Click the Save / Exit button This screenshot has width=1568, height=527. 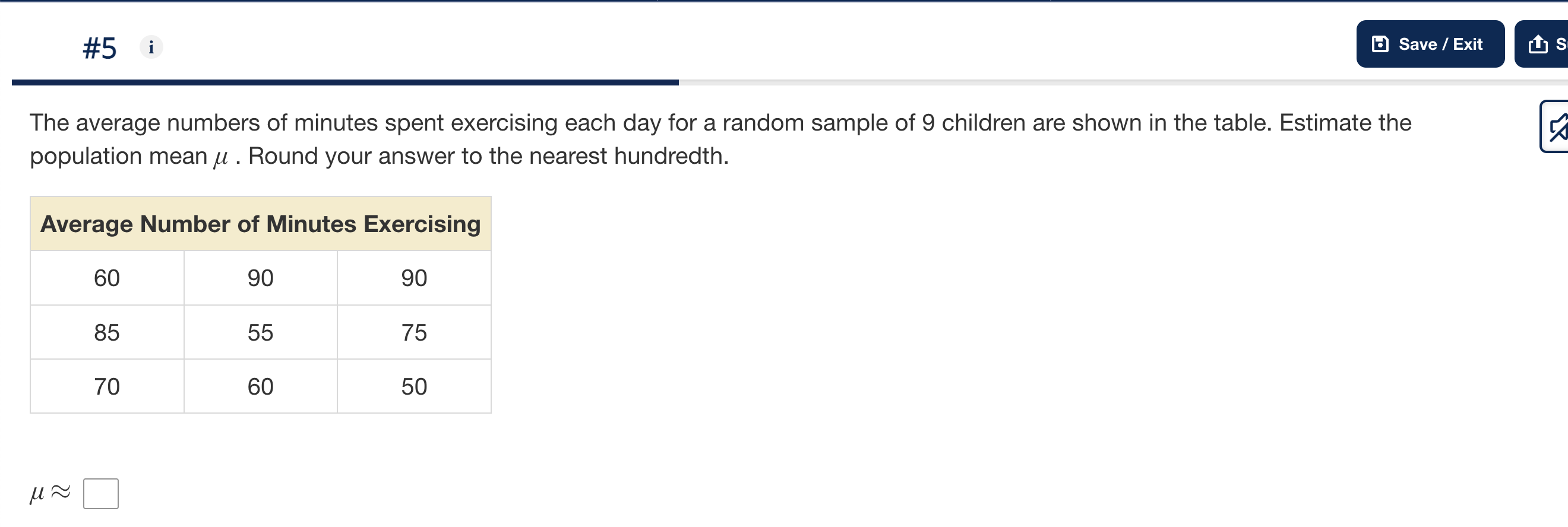click(x=1430, y=43)
